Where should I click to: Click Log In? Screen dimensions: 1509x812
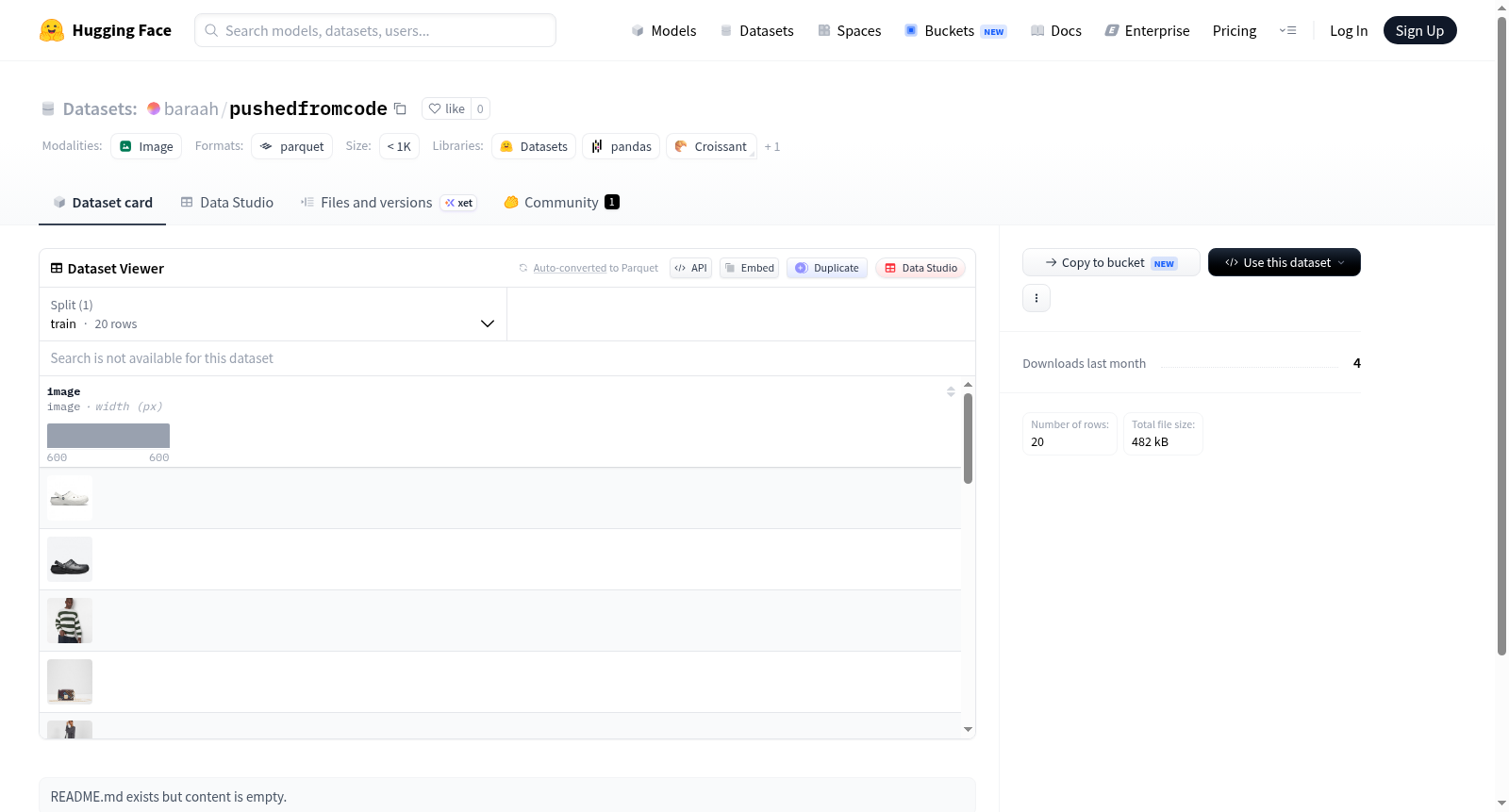[1349, 30]
